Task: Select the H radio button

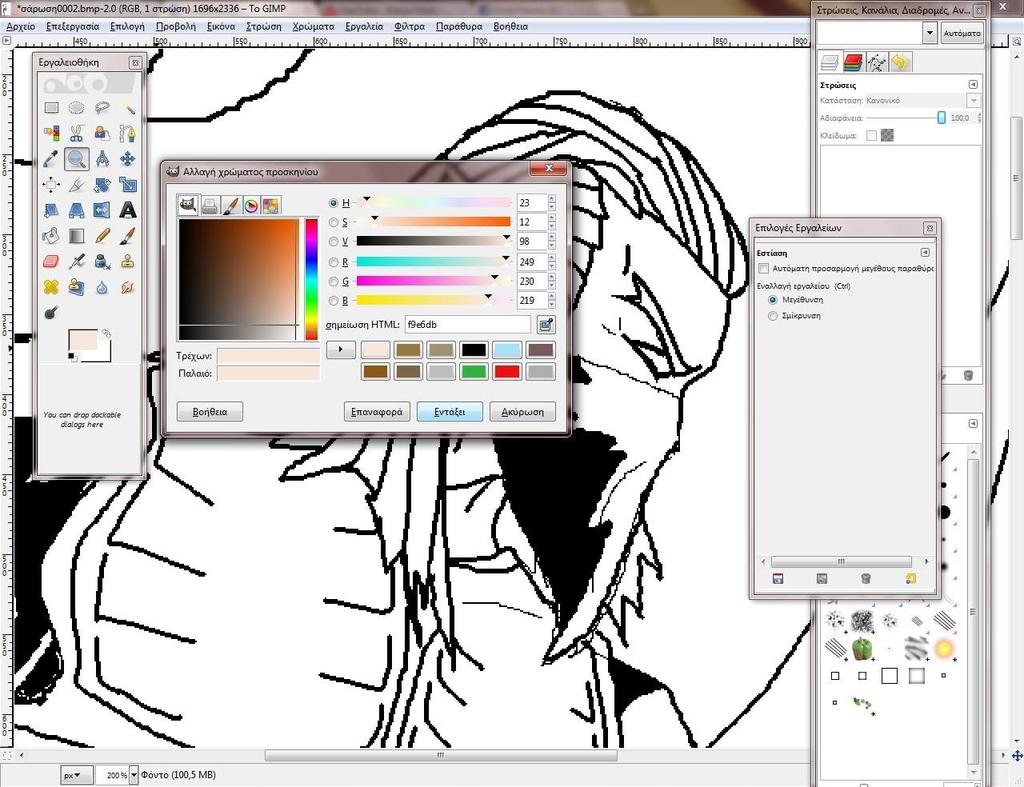Action: tap(334, 203)
